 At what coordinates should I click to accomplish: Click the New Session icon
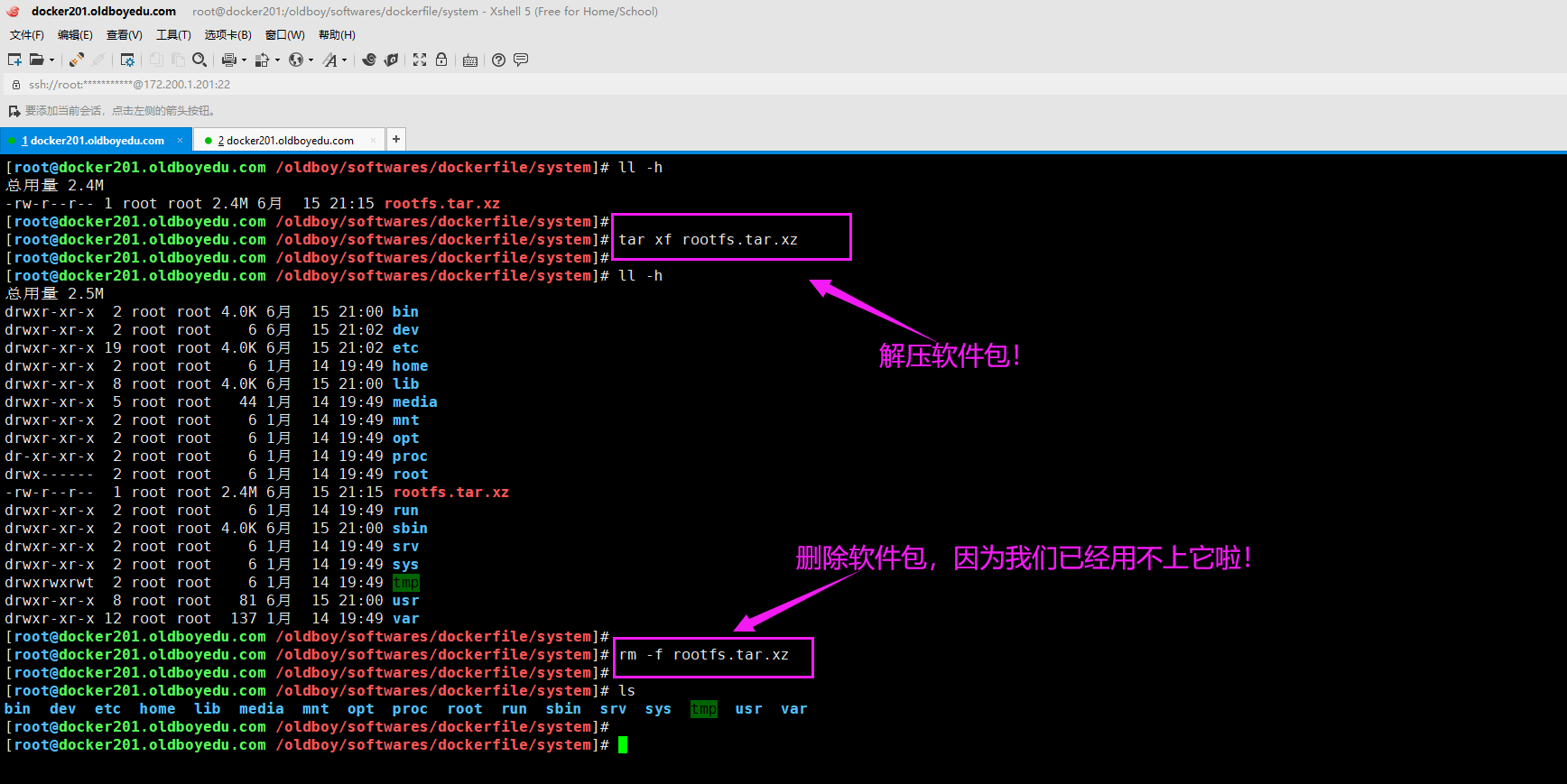pos(14,60)
